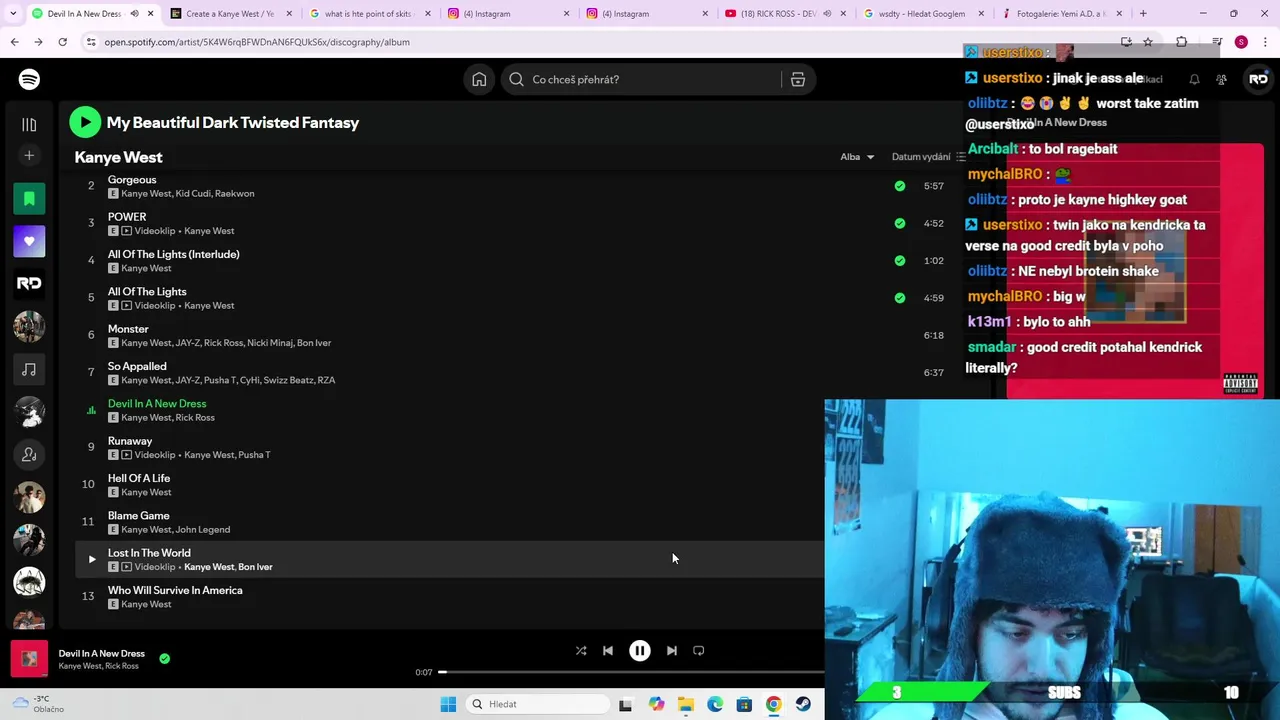Open RD user profile menu
The height and width of the screenshot is (720, 1280).
tap(1258, 79)
